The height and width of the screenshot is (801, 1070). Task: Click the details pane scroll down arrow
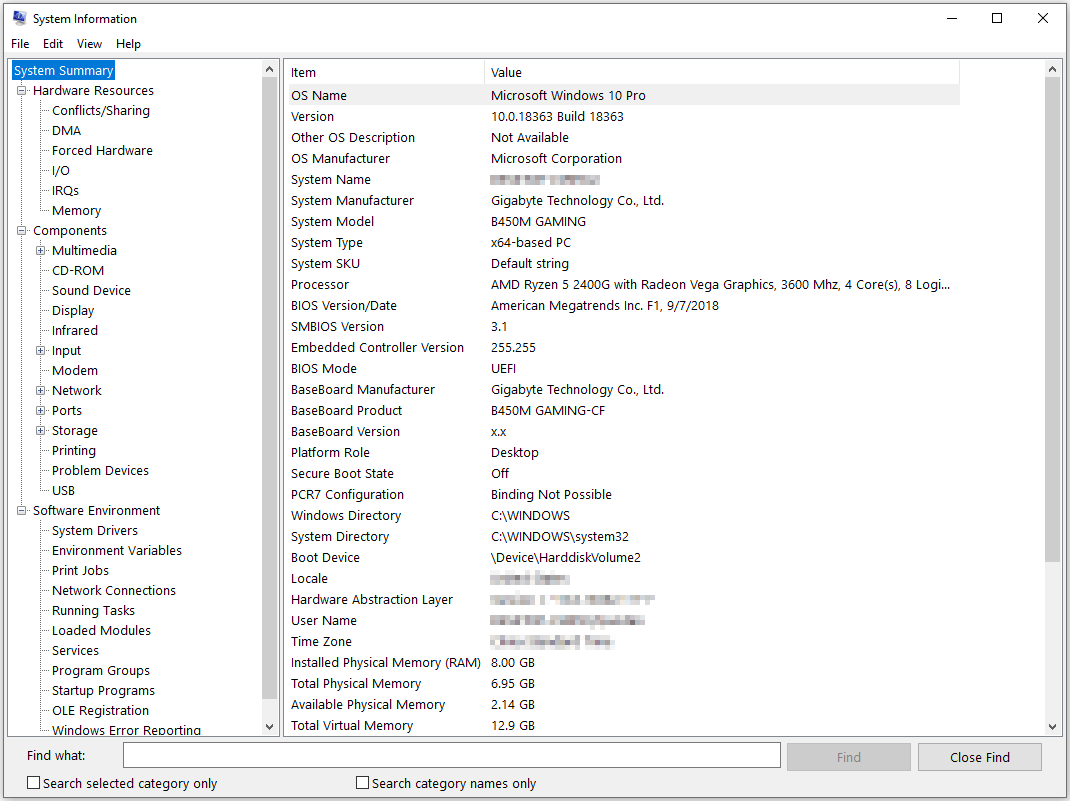(x=1052, y=727)
